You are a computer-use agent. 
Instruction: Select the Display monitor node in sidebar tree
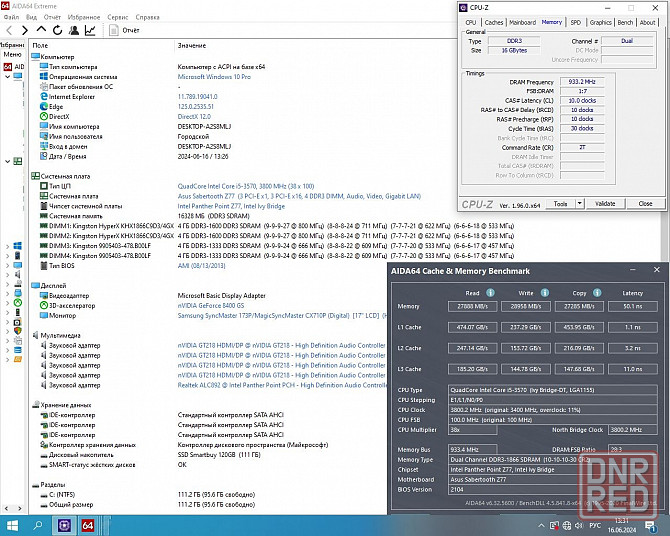(x=18, y=265)
